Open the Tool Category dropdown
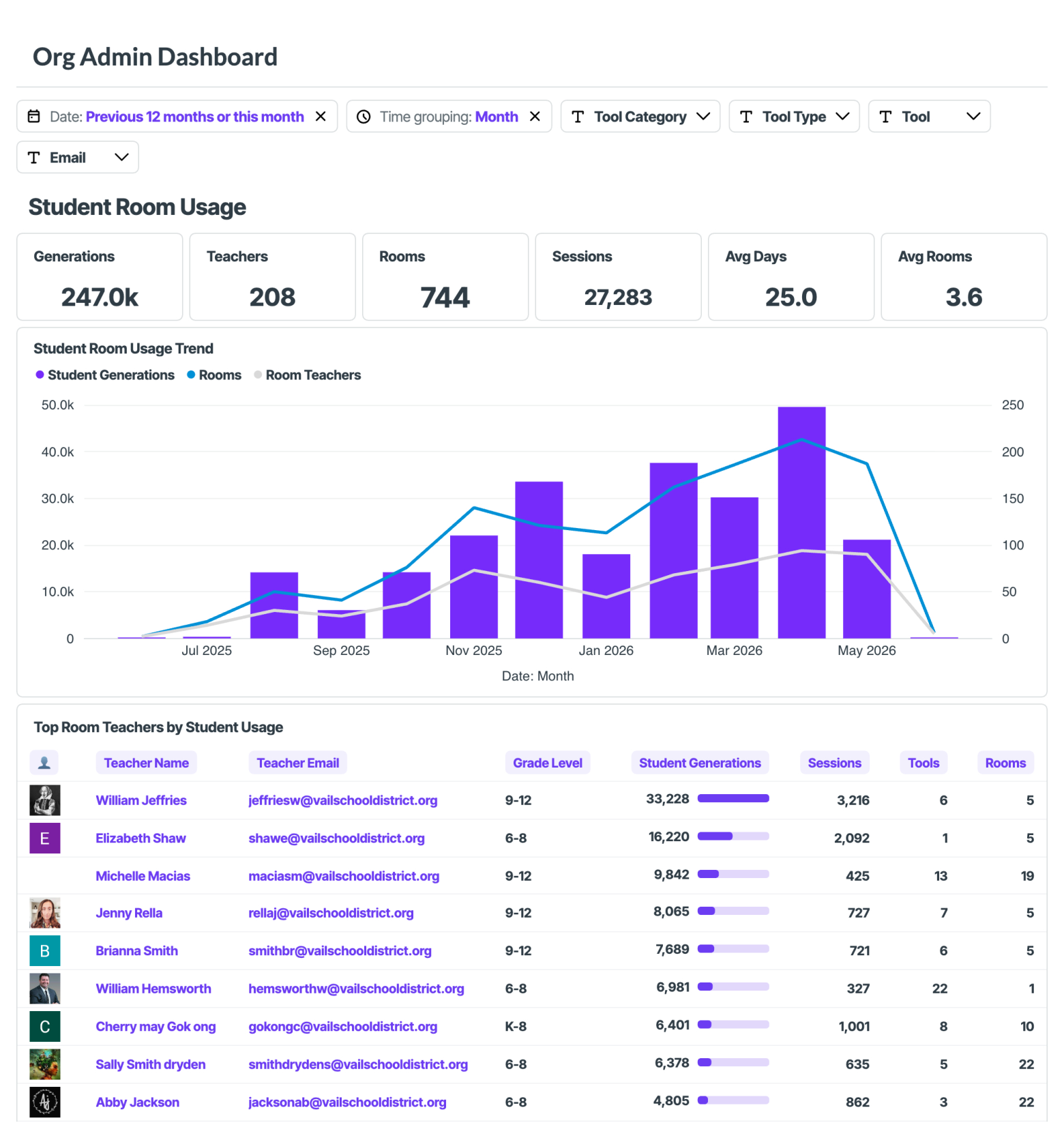 point(640,117)
